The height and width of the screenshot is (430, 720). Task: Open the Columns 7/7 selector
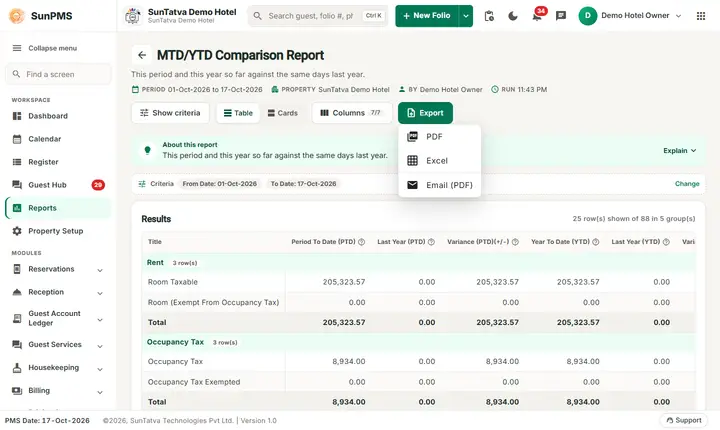352,113
